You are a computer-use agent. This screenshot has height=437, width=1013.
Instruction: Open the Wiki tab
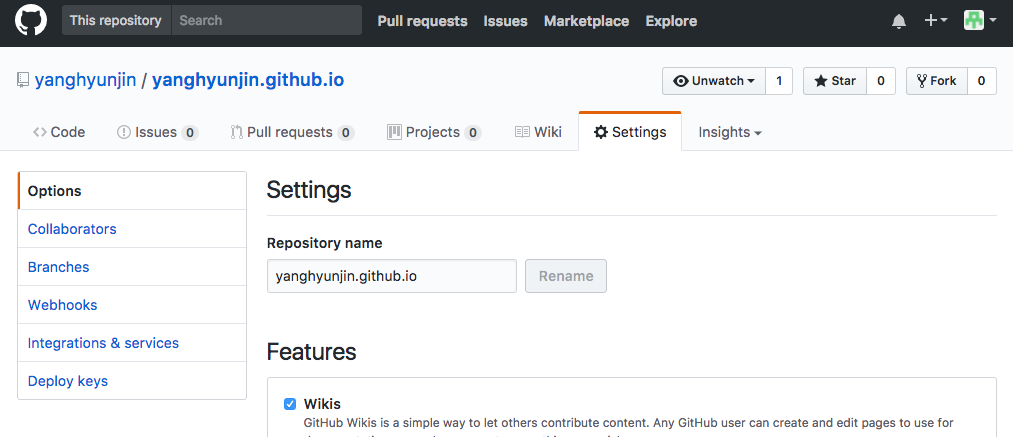click(538, 133)
